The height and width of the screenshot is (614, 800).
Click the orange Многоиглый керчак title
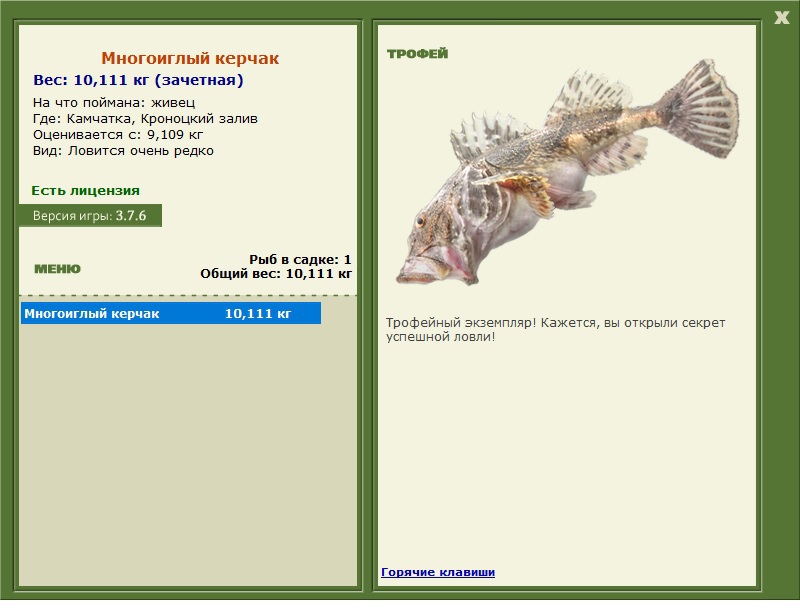tap(190, 58)
